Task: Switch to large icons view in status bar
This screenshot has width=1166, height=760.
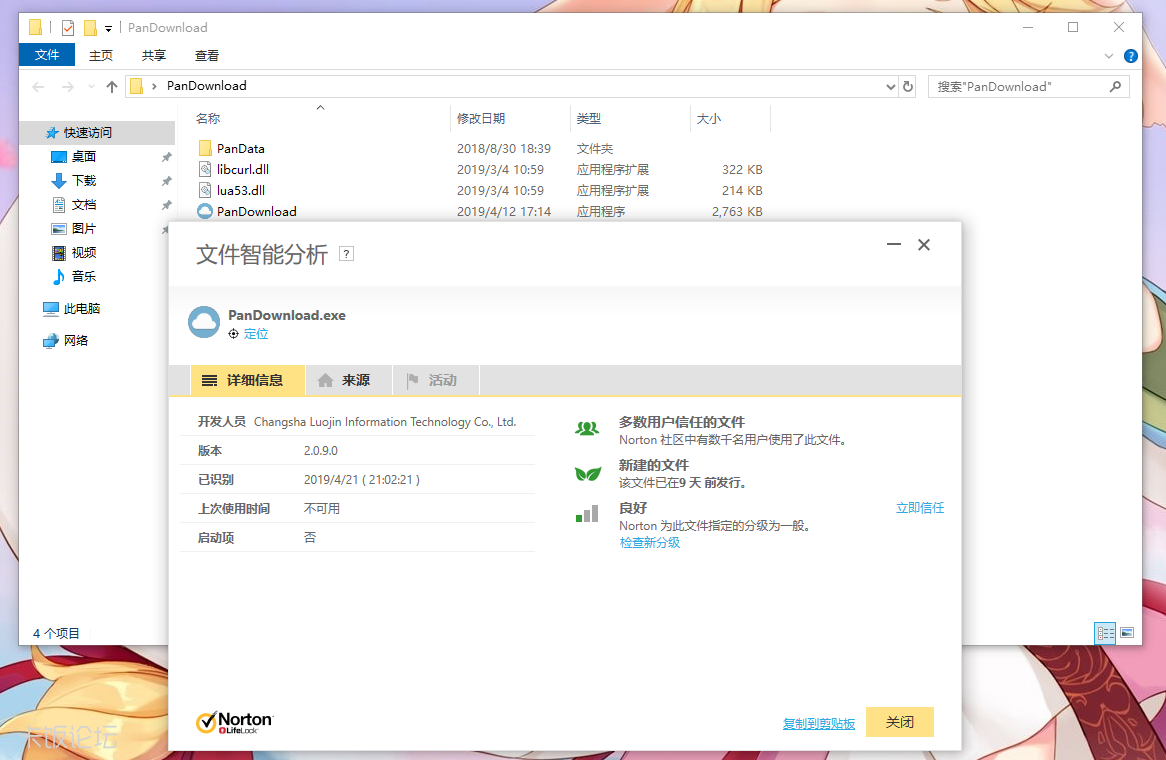Action: tap(1127, 633)
